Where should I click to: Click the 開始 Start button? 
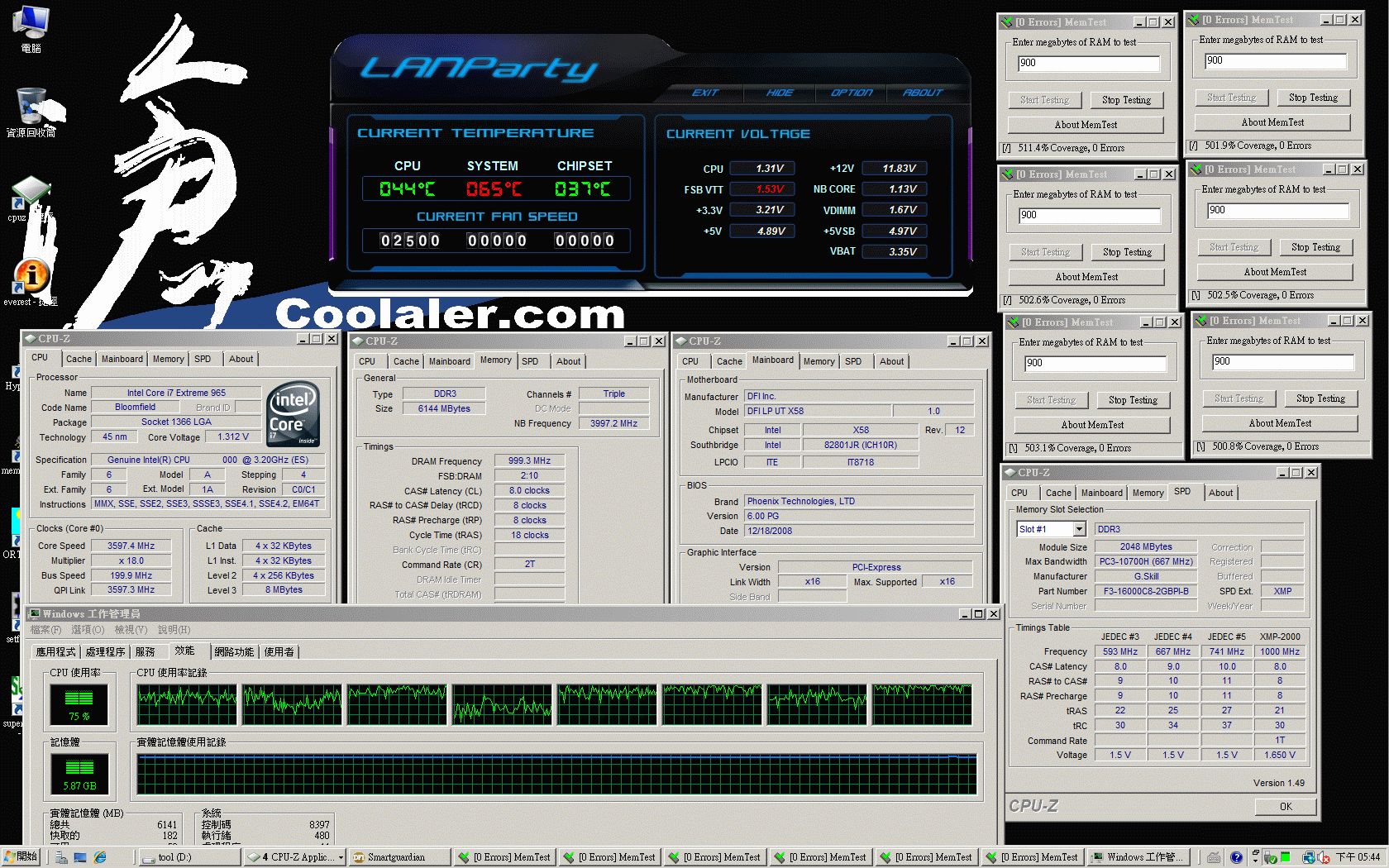(21, 857)
